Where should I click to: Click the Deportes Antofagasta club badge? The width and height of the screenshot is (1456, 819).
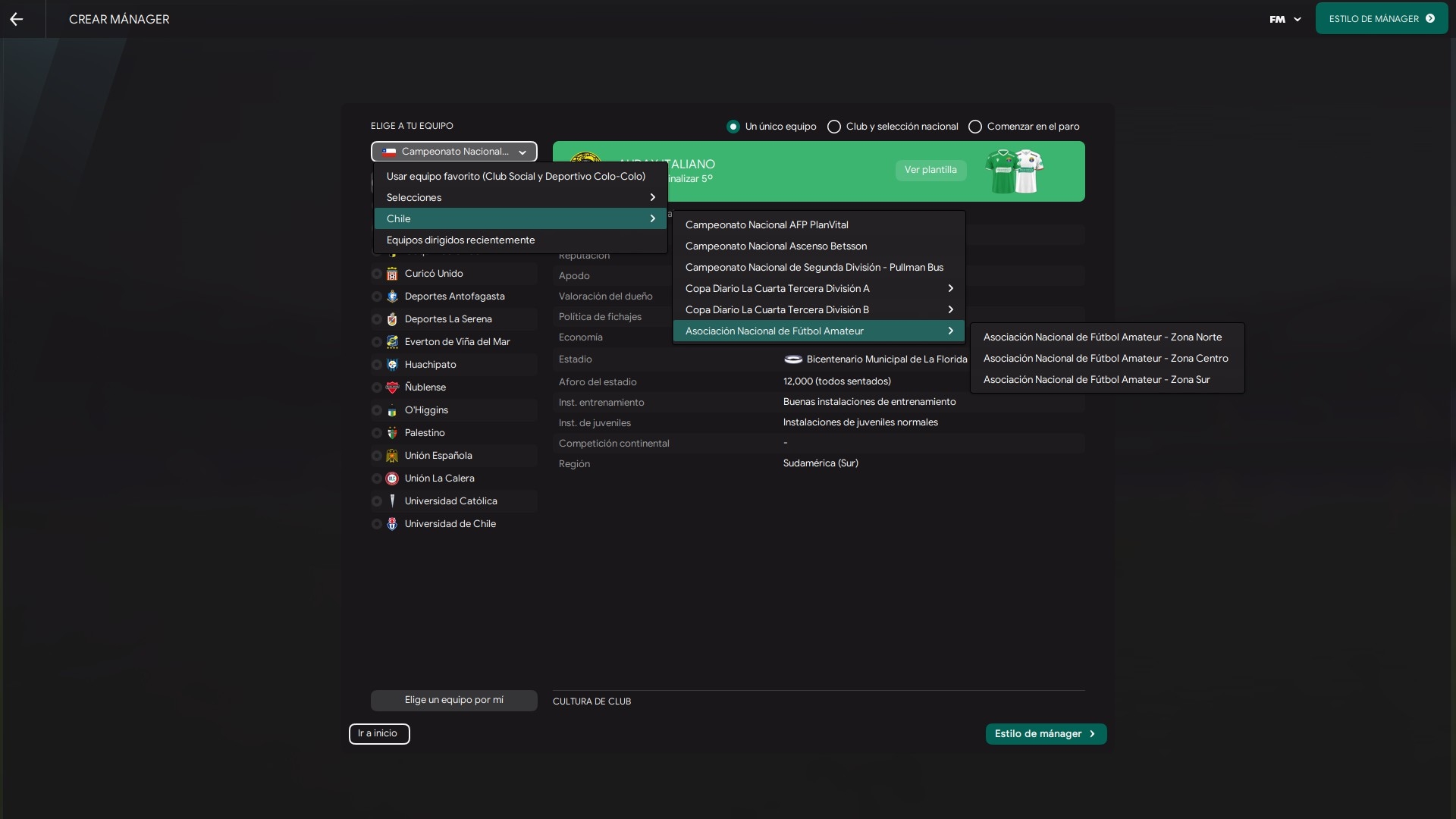pos(392,297)
